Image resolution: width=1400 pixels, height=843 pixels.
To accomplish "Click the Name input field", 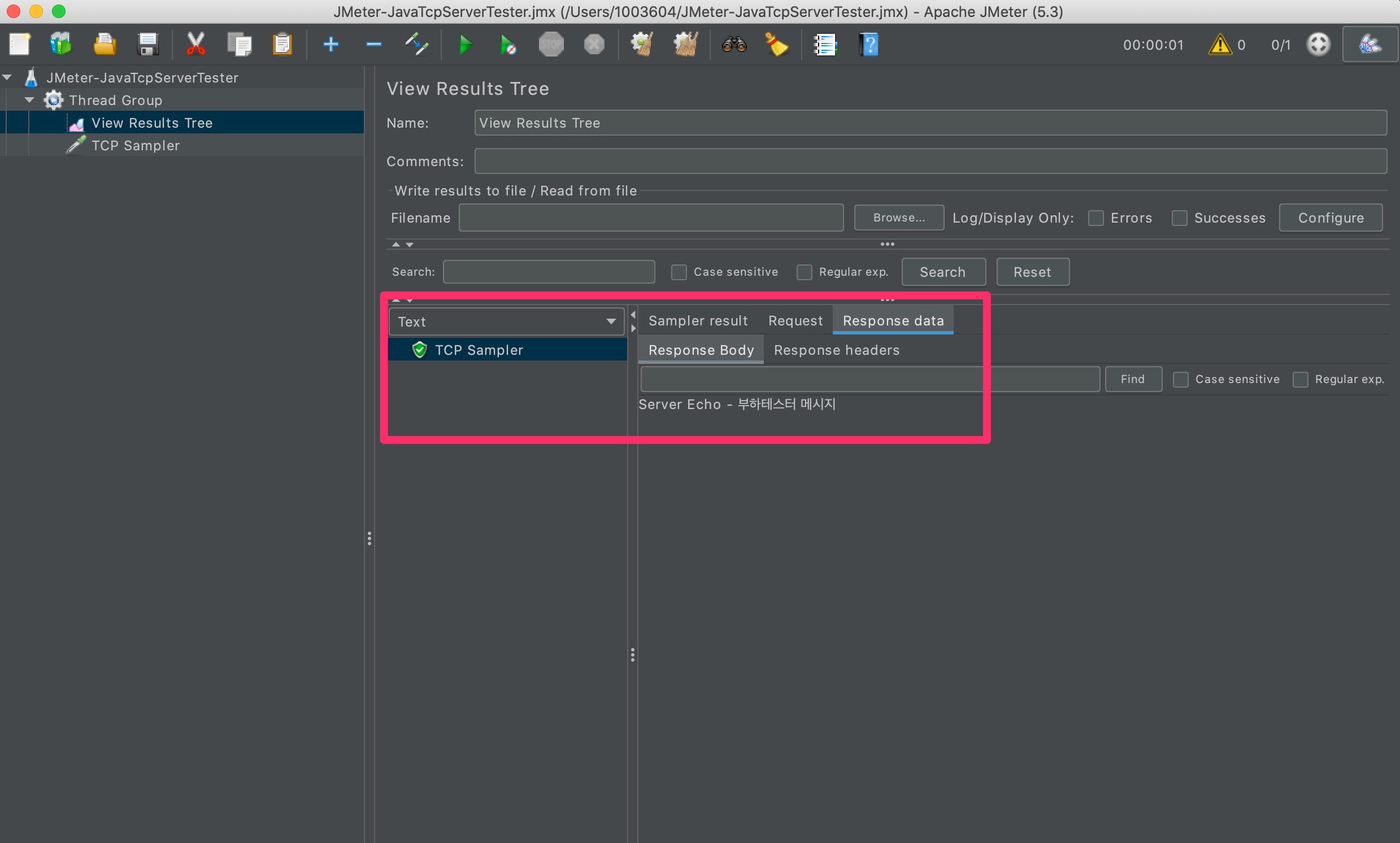I will pos(931,123).
